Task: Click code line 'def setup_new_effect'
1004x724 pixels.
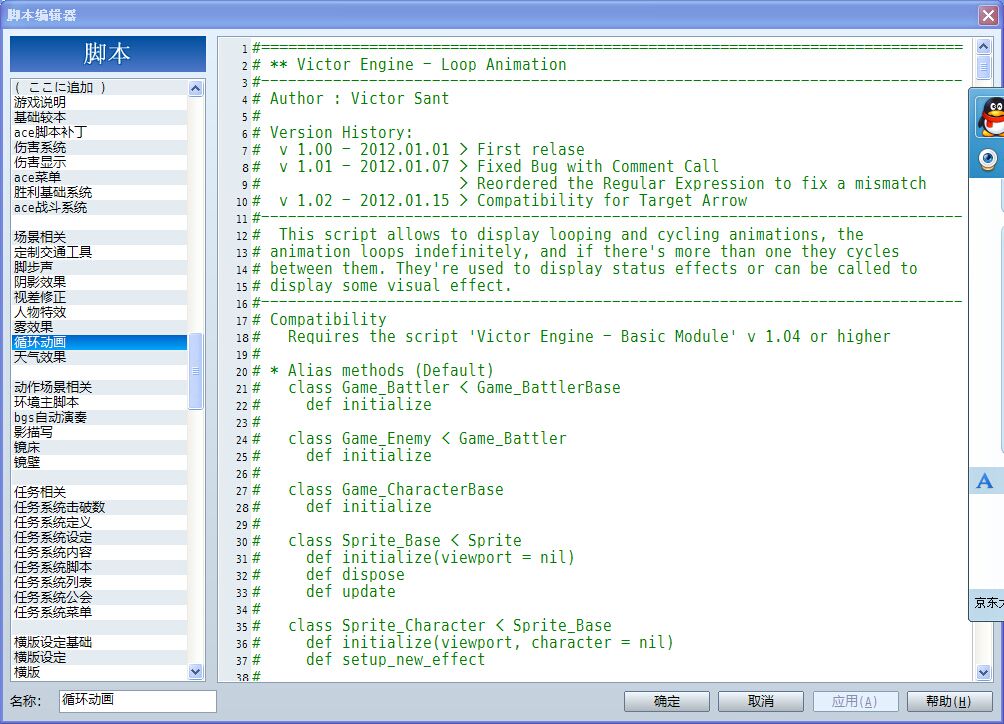Action: 395,659
